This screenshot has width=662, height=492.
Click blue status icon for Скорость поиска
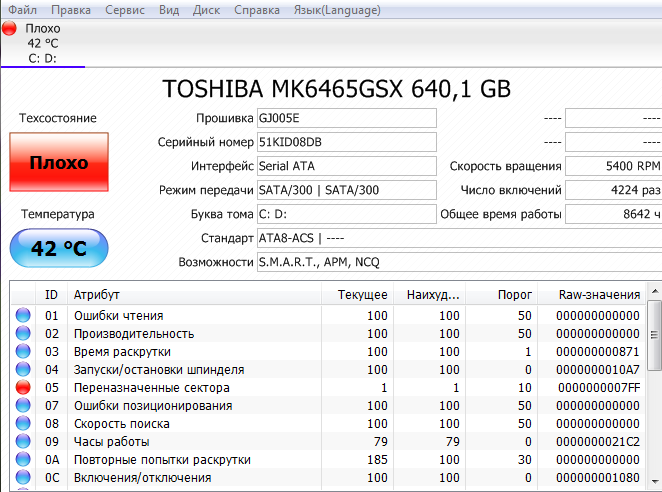(23, 423)
